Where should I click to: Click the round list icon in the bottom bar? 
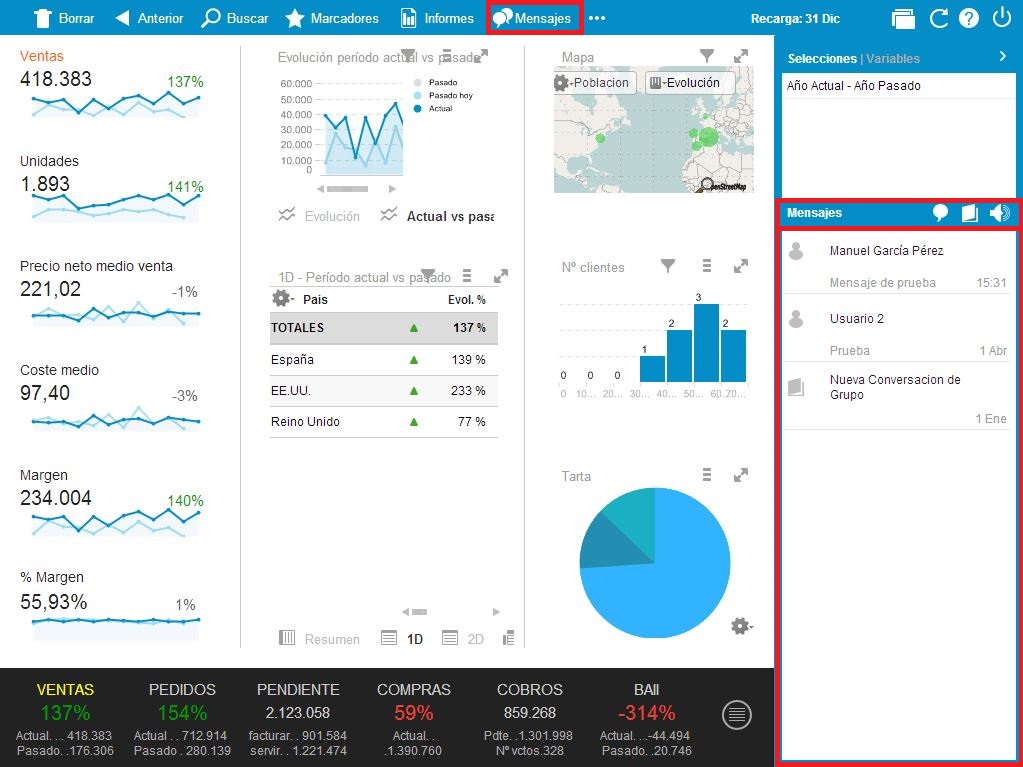737,714
